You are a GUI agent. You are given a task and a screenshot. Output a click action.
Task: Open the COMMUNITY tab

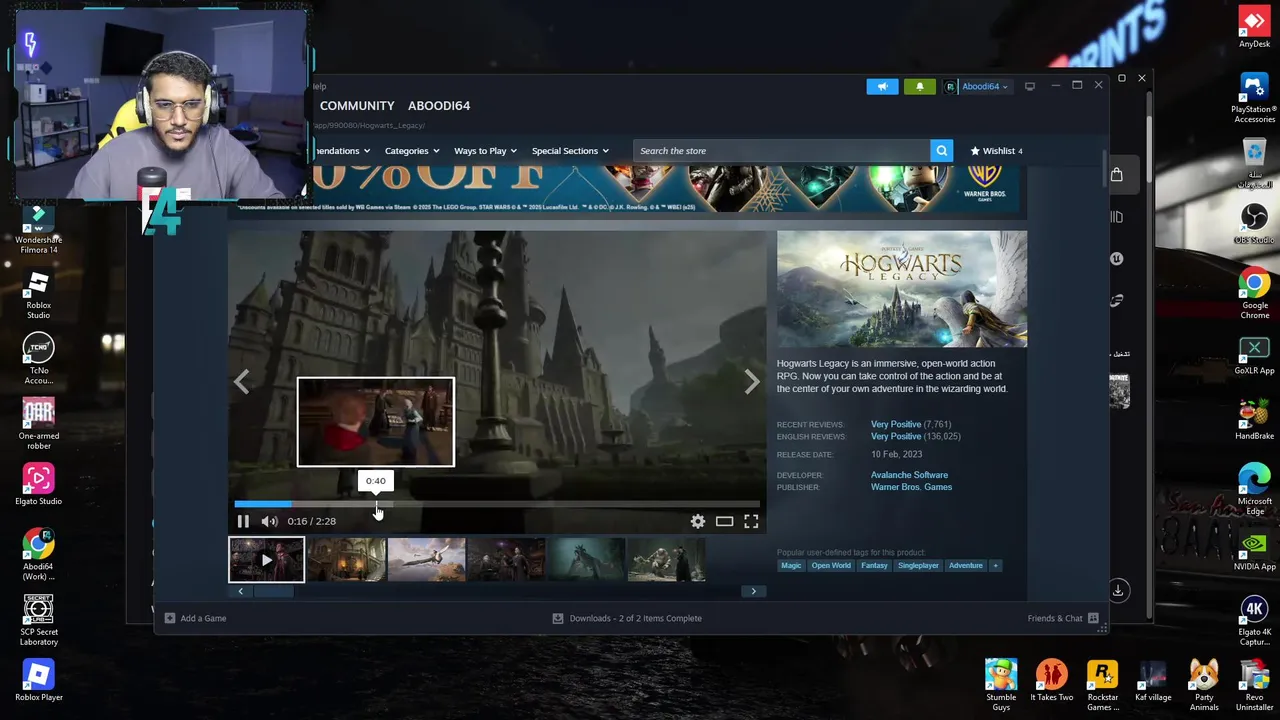click(x=357, y=105)
